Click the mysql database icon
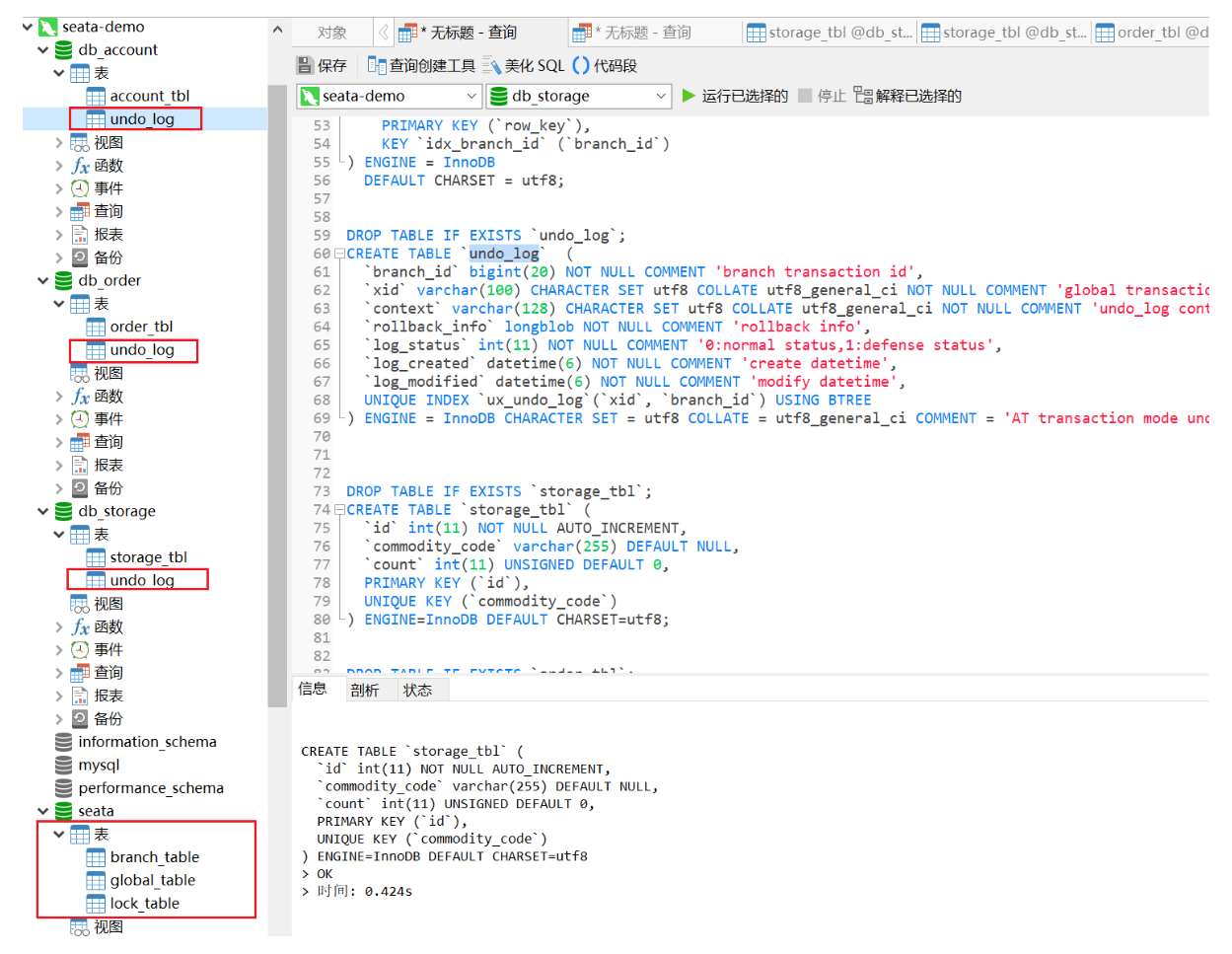Viewport: 1232px width, 954px height. click(x=63, y=765)
